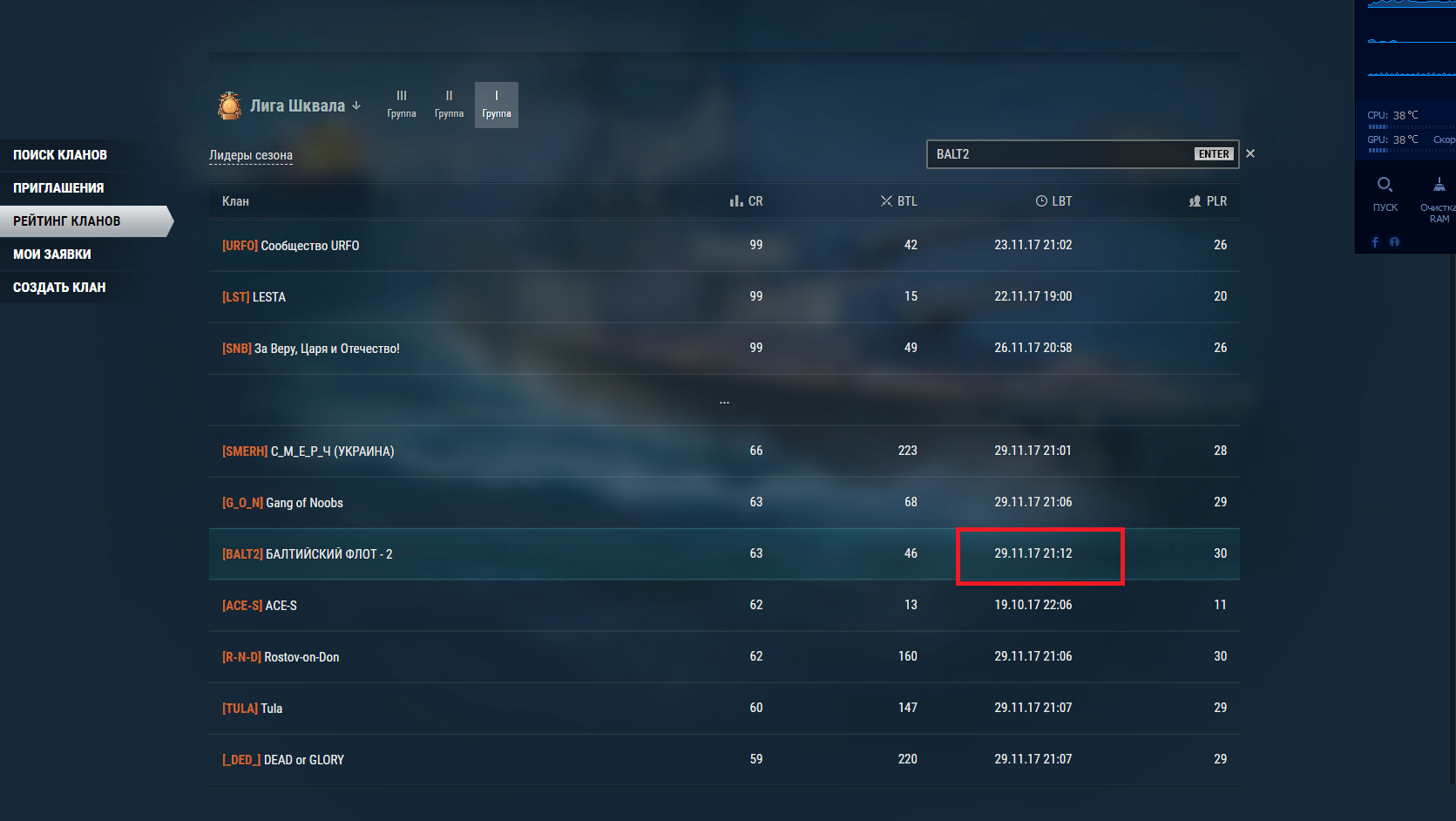Screen dimensions: 1456x821
Task: Open the [URFO] Сообщество URFO clan row
Action: [724, 246]
